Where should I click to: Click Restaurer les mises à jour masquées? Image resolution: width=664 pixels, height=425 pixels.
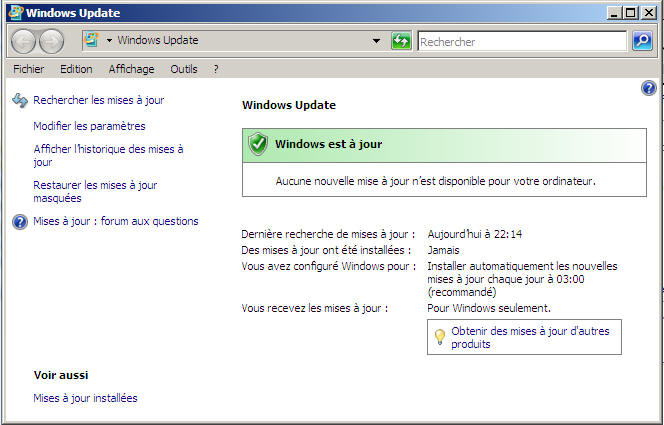point(95,191)
